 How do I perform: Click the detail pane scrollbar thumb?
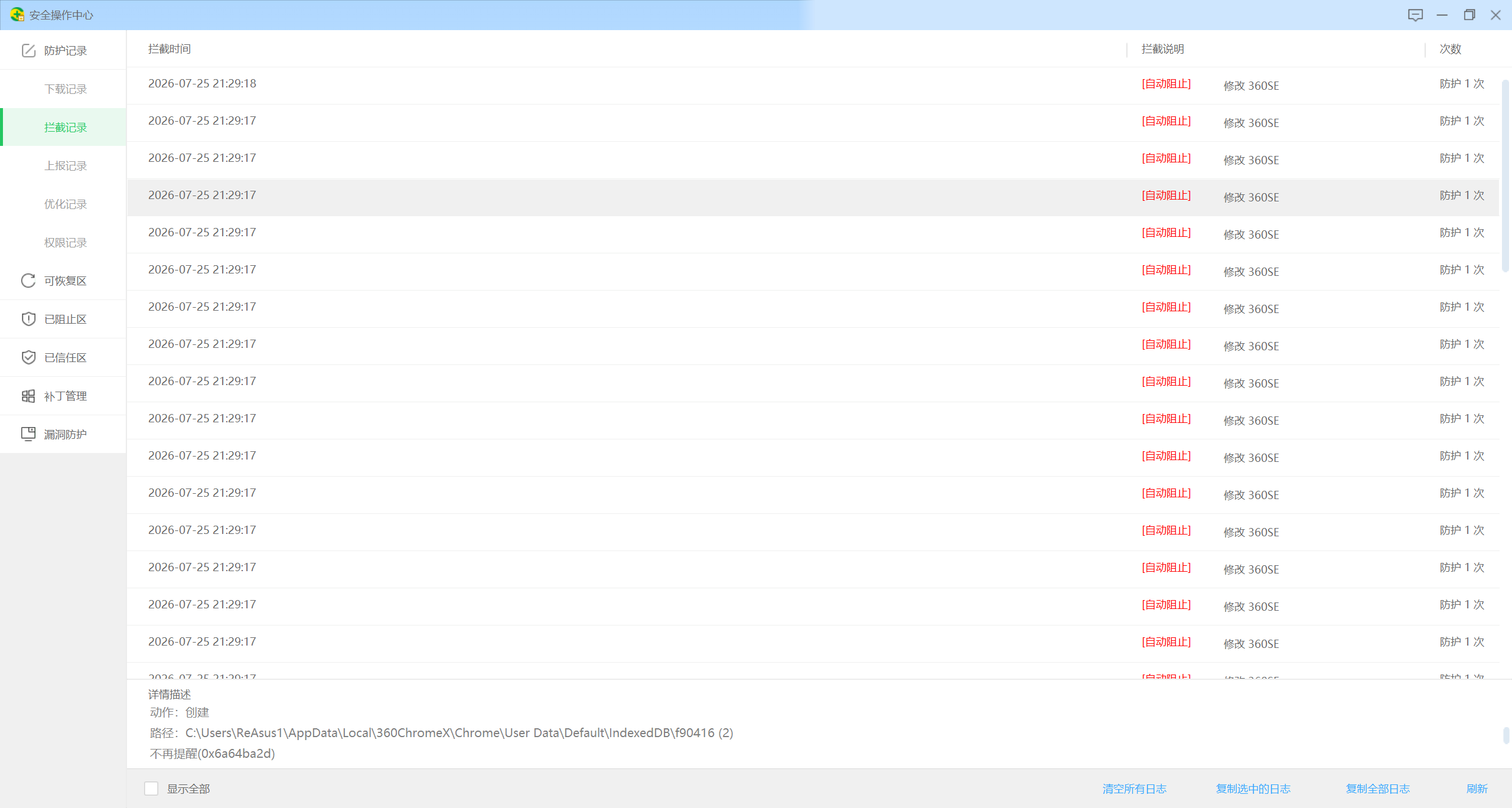coord(1506,735)
